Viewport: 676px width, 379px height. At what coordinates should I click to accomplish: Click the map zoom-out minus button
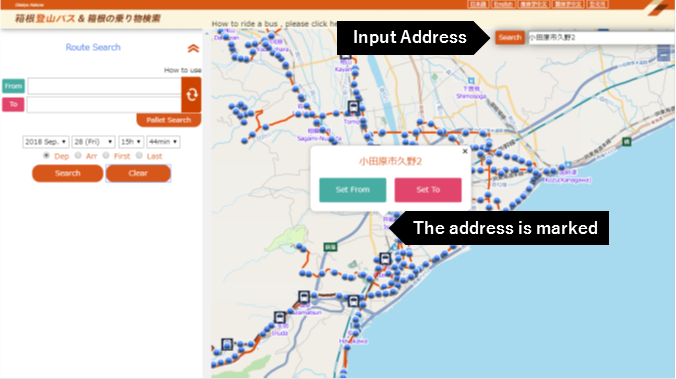(663, 55)
